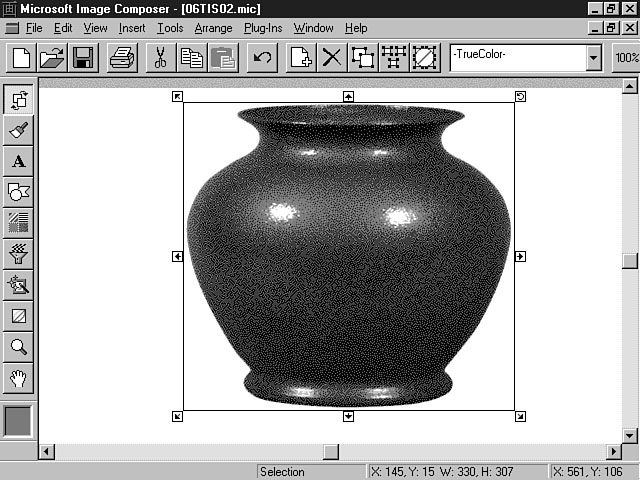Open the Plug-Ins menu
The width and height of the screenshot is (640, 480).
263,28
